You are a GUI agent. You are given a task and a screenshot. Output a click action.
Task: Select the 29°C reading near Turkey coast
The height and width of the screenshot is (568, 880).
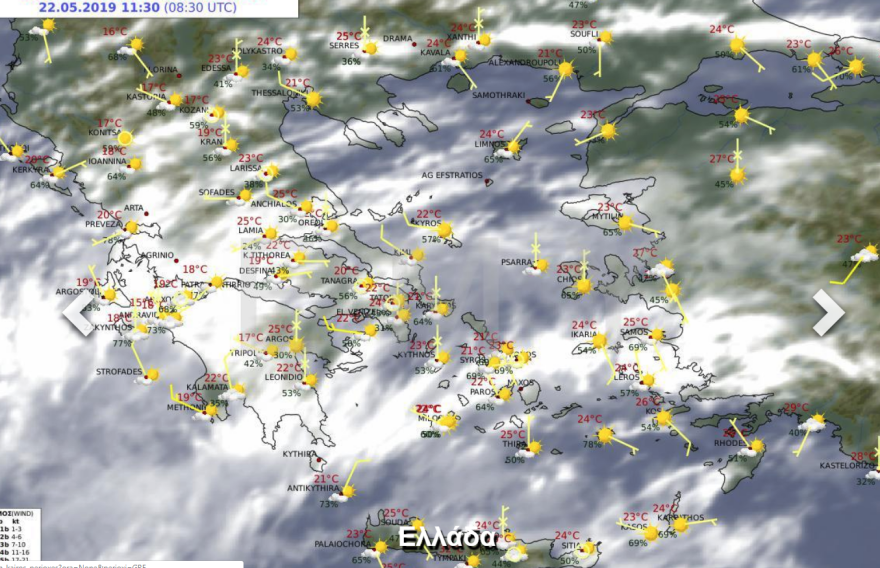(796, 407)
